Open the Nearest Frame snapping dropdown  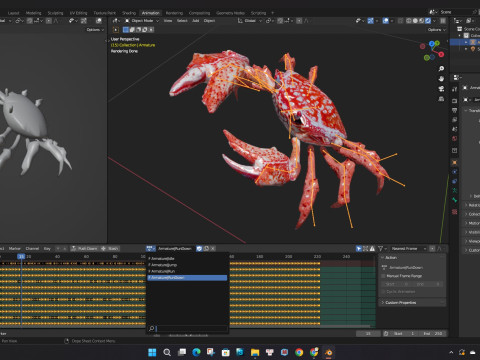pos(409,249)
